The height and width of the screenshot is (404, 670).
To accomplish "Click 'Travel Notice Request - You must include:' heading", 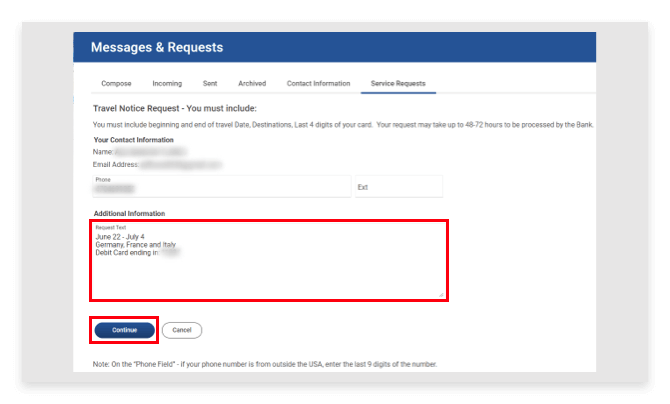I will pos(175,108).
